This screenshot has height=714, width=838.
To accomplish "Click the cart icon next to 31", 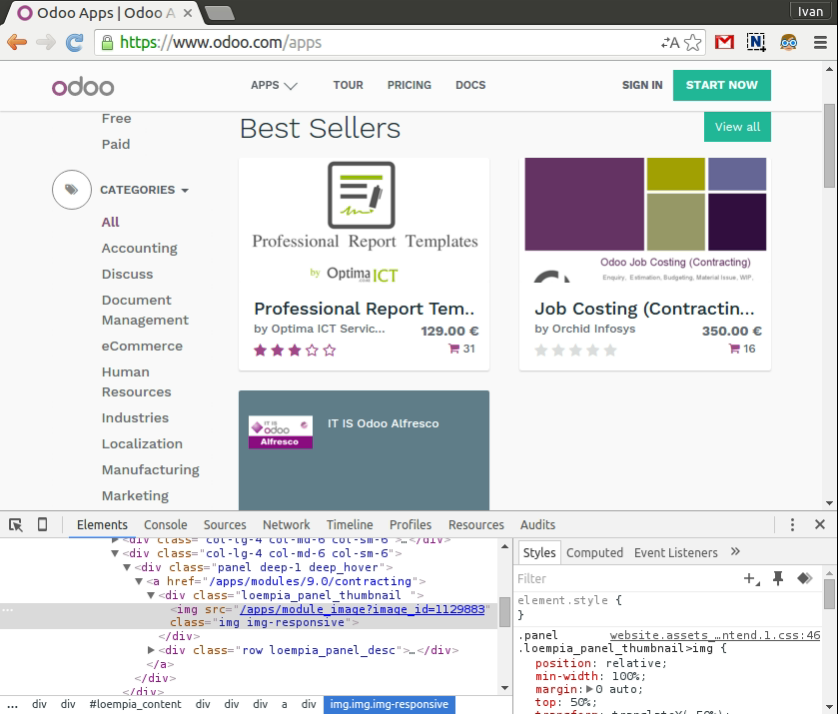I will click(x=454, y=348).
